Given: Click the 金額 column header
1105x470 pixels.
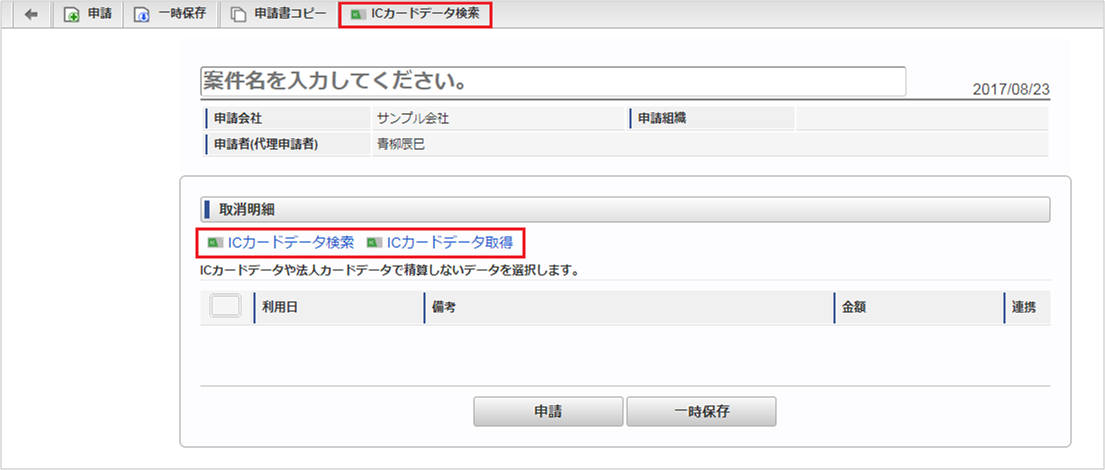Looking at the screenshot, I should point(919,308).
